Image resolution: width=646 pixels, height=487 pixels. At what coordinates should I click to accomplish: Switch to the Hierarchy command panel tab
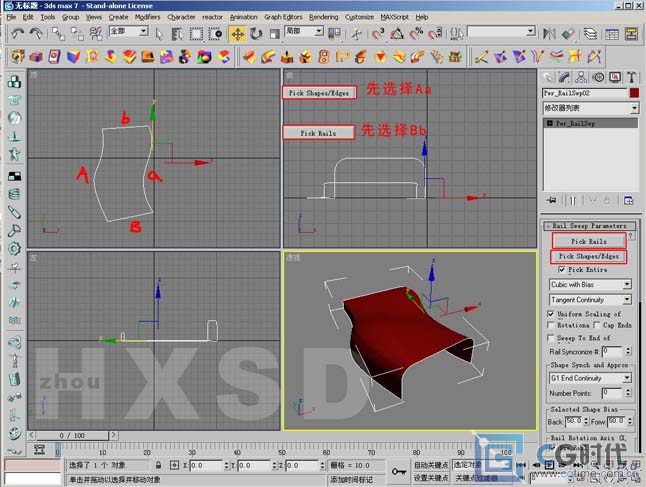coord(581,77)
